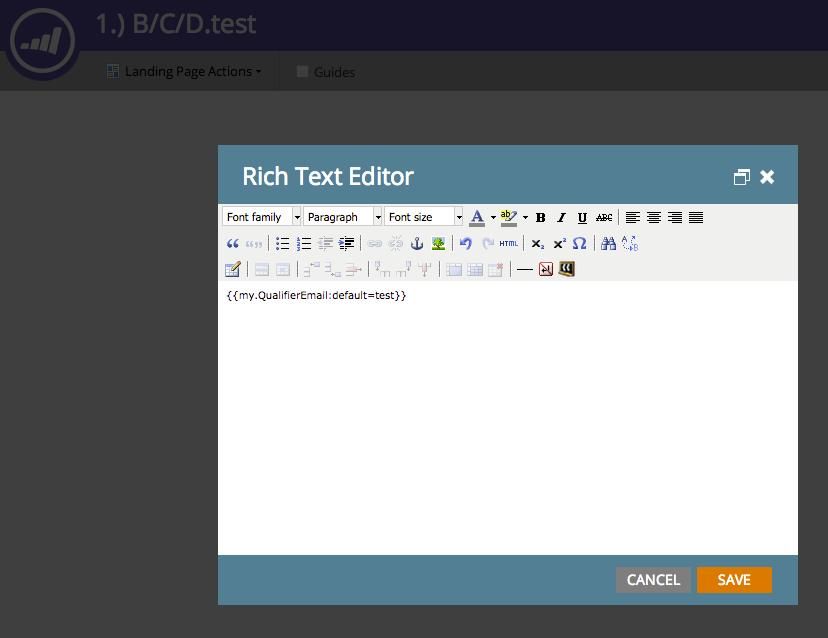Insert a blockquote

pos(232,243)
